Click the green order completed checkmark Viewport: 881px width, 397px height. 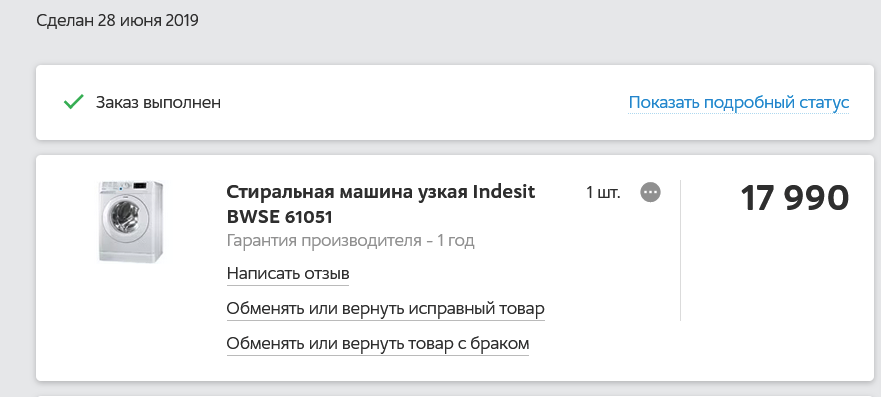(x=74, y=102)
